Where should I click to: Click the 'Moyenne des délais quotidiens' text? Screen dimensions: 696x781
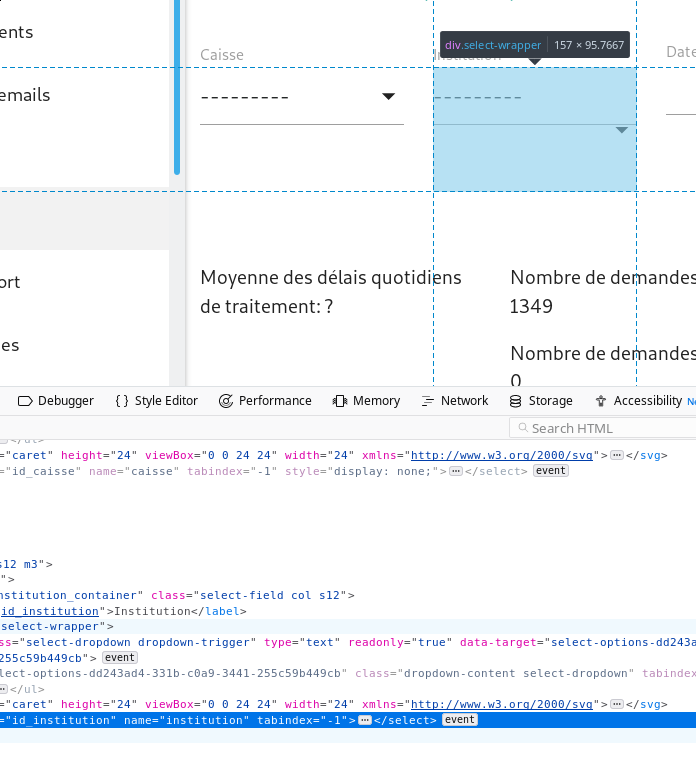(x=331, y=278)
